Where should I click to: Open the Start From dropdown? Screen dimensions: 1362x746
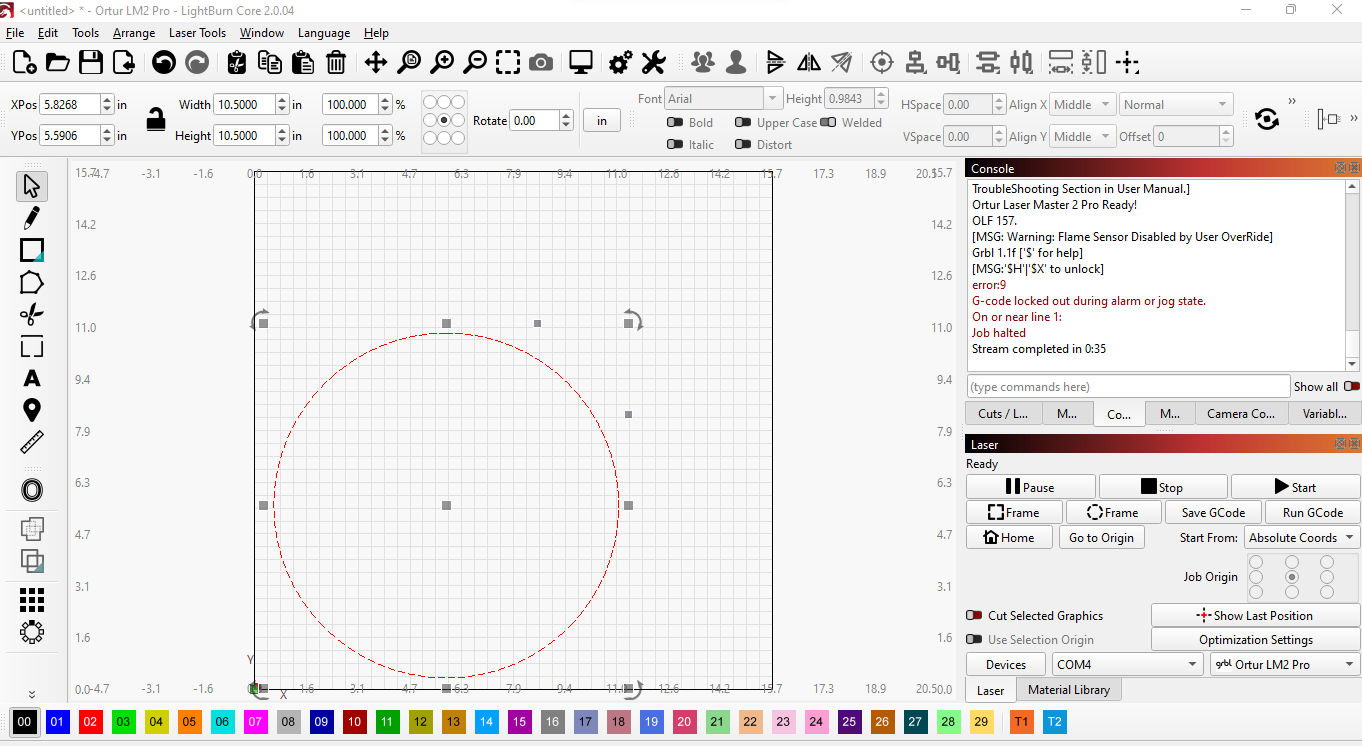coord(1302,537)
